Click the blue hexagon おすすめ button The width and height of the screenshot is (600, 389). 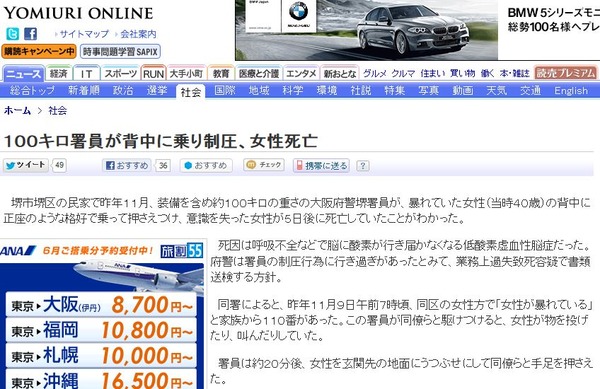(x=206, y=165)
